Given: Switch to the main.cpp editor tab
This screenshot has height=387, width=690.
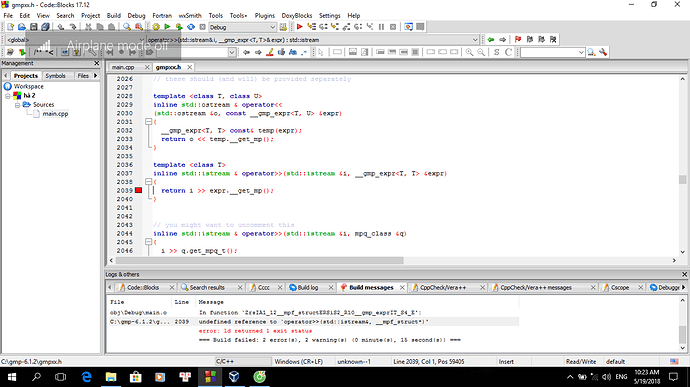Looking at the screenshot, I should pyautogui.click(x=123, y=67).
